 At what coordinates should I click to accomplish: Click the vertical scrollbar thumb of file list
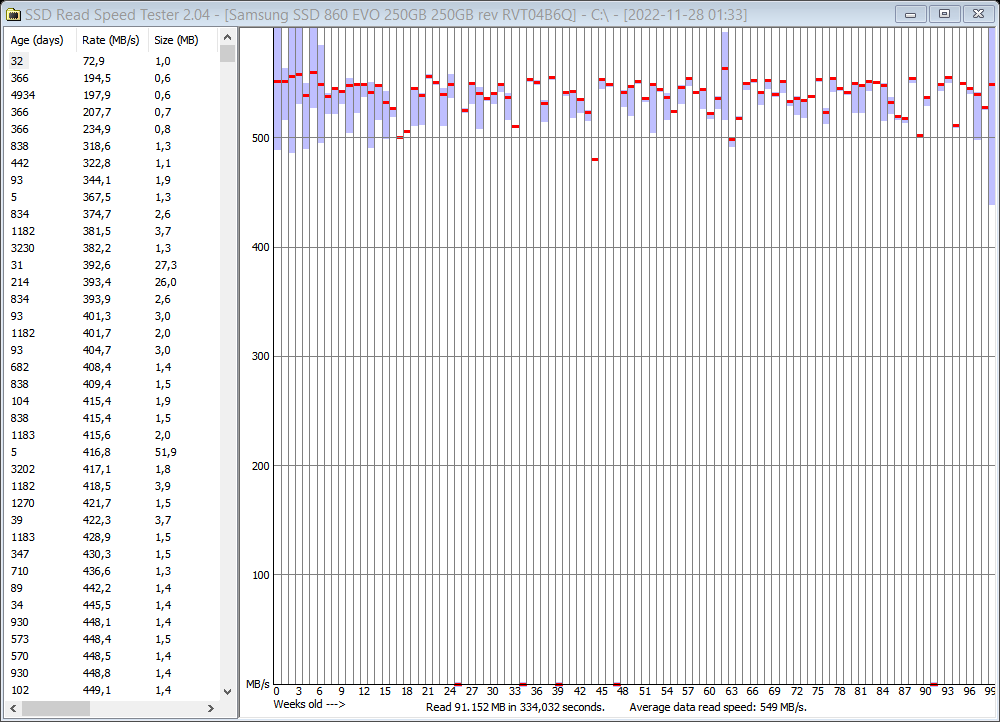click(x=227, y=54)
